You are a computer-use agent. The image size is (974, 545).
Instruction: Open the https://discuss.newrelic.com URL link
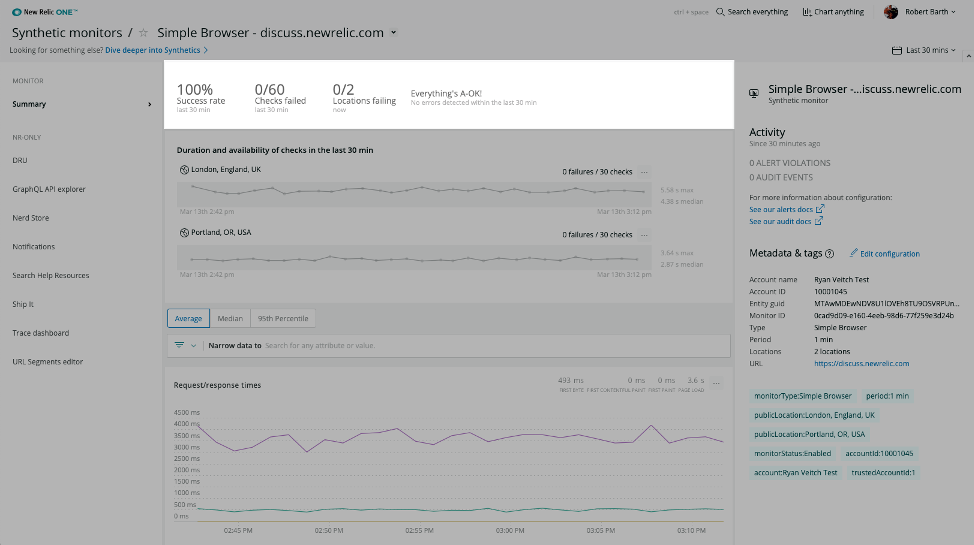[x=862, y=364]
